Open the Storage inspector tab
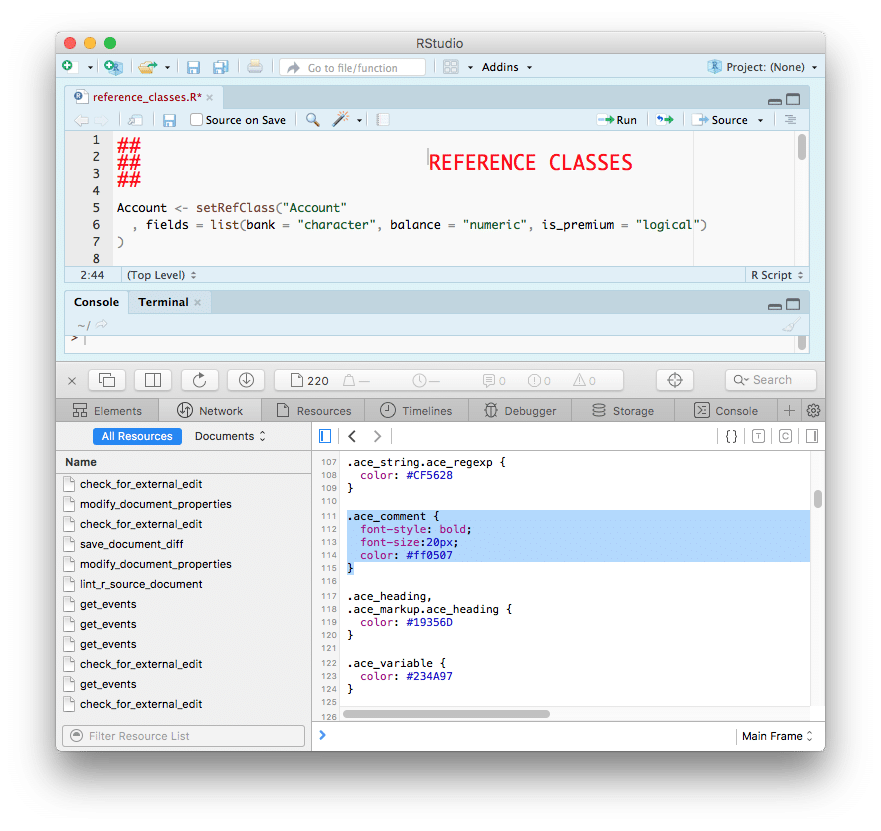Screen dimensions: 881x831 [623, 411]
